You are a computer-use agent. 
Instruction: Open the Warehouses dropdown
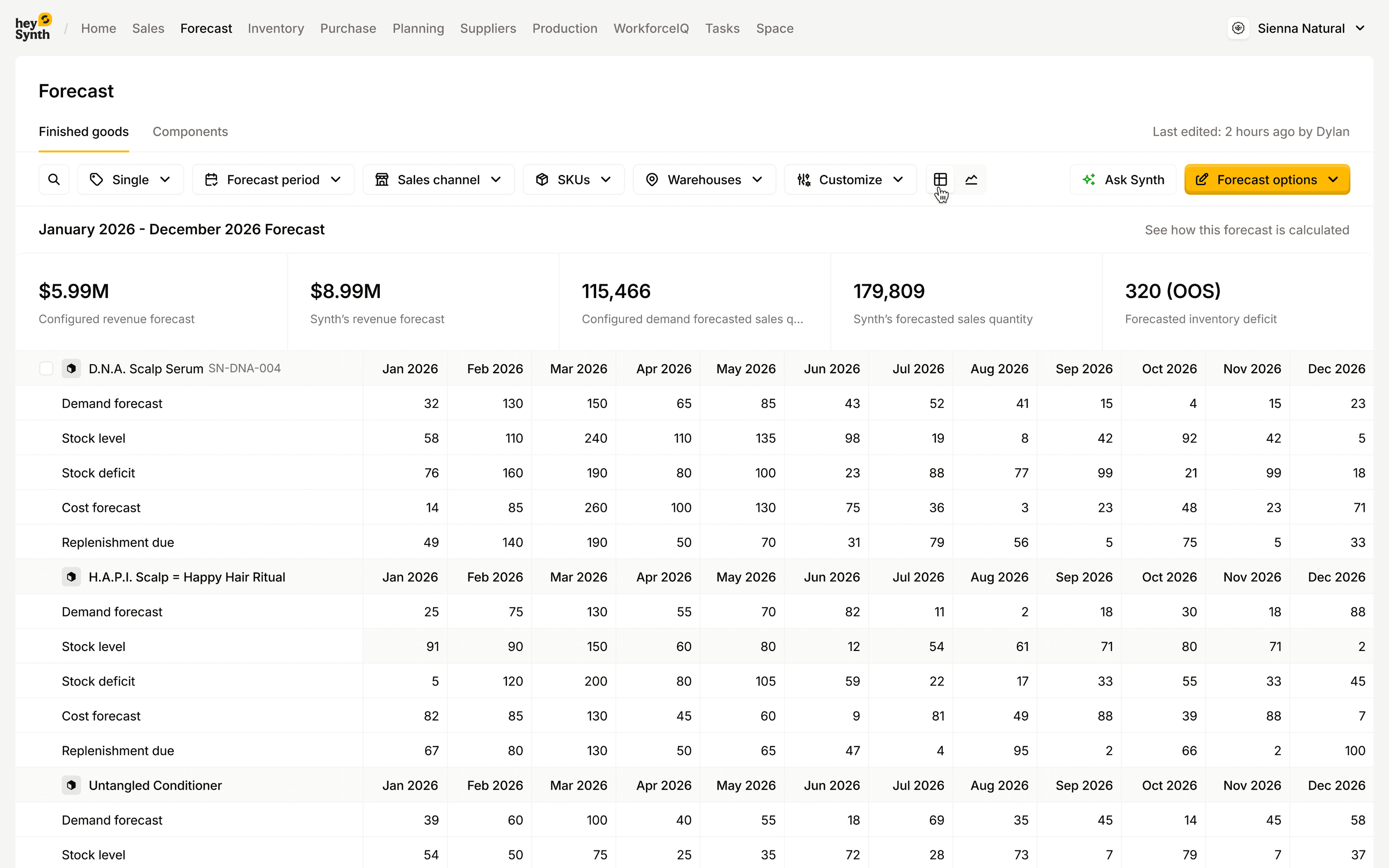click(704, 180)
